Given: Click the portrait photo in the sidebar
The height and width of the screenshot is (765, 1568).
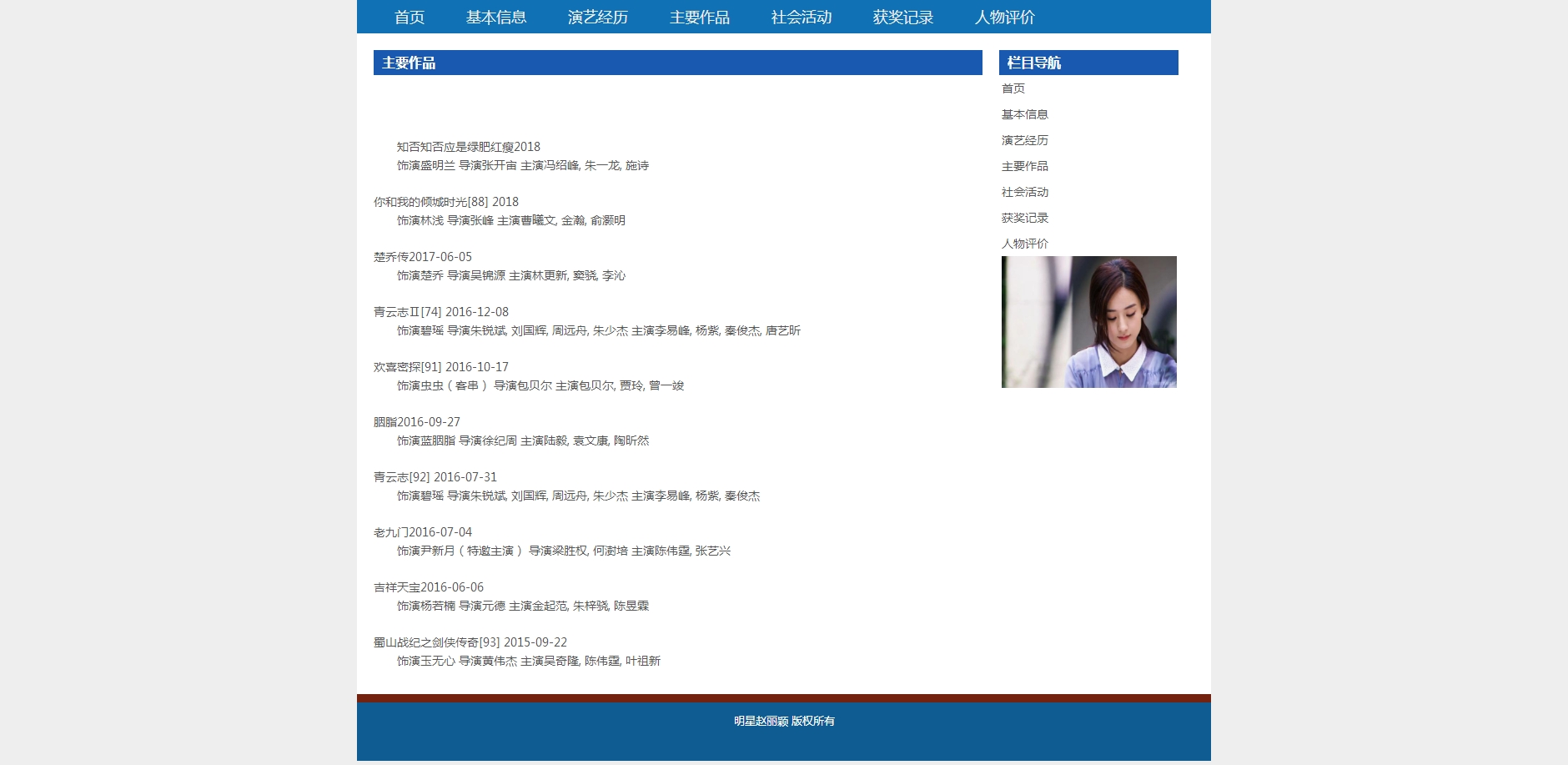Looking at the screenshot, I should click(1088, 322).
